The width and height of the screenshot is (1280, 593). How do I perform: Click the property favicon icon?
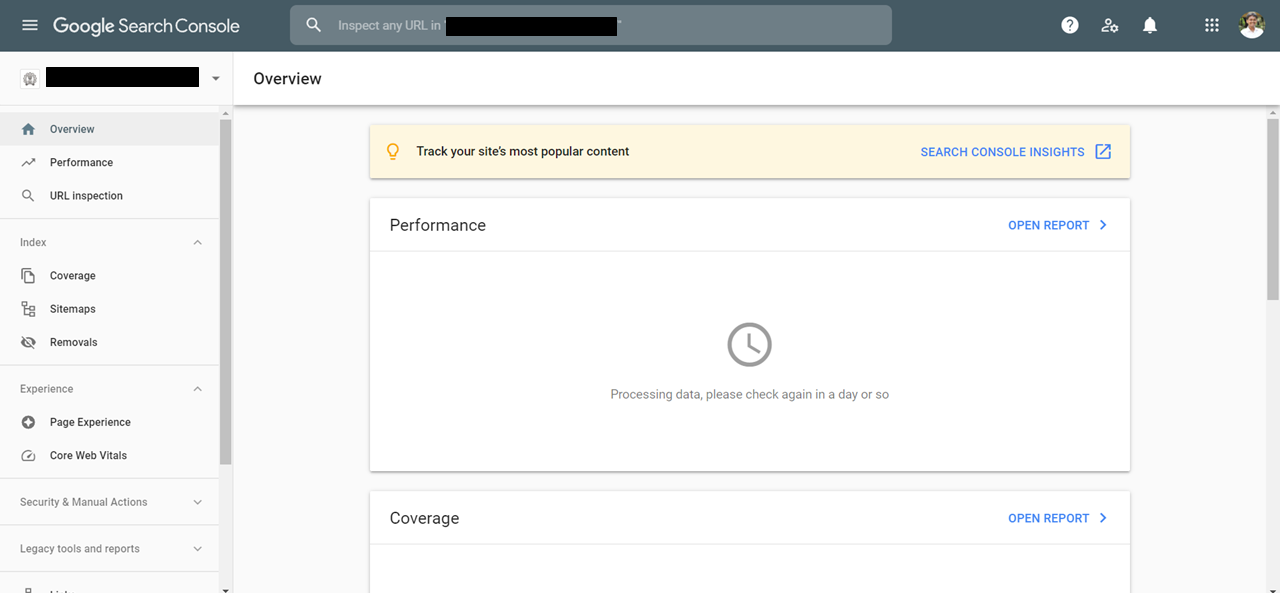pos(30,79)
